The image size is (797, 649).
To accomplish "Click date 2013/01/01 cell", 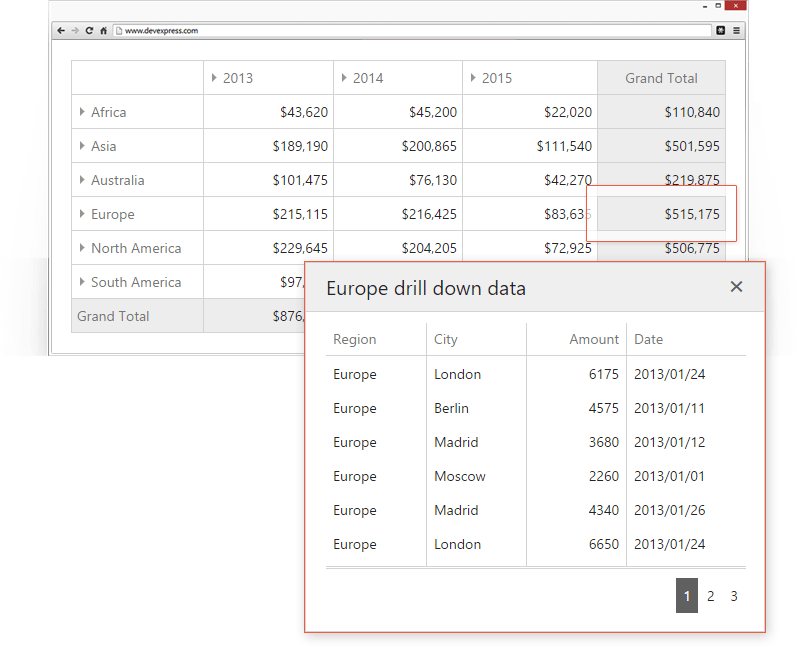I will coord(686,476).
